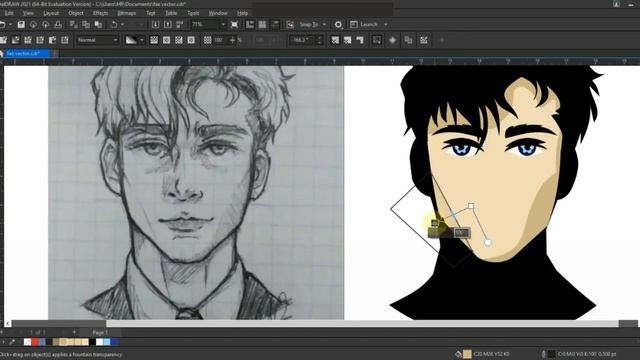This screenshot has width=640, height=360.
Task: Click the round transparency end node
Action: click(x=488, y=242)
